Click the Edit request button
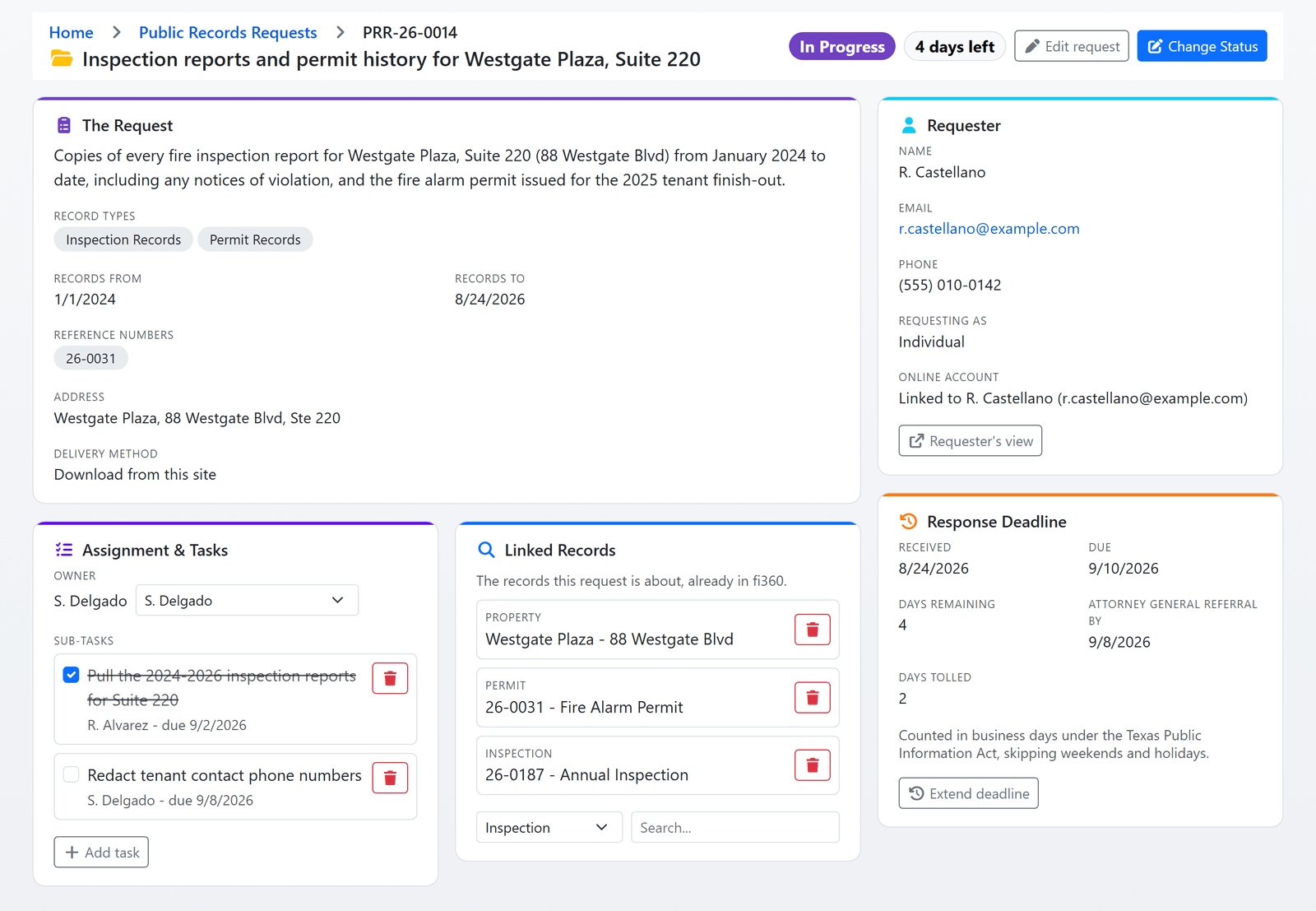The height and width of the screenshot is (911, 1316). point(1072,46)
